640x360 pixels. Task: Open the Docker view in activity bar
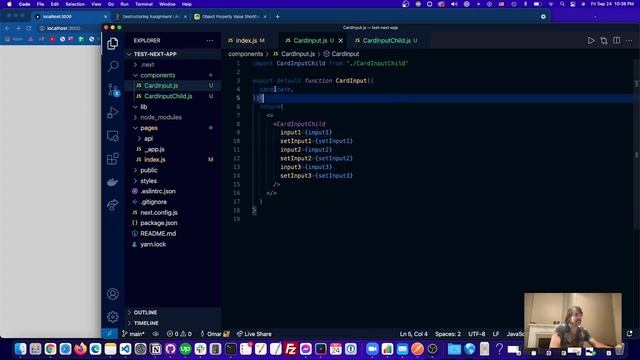coord(113,182)
